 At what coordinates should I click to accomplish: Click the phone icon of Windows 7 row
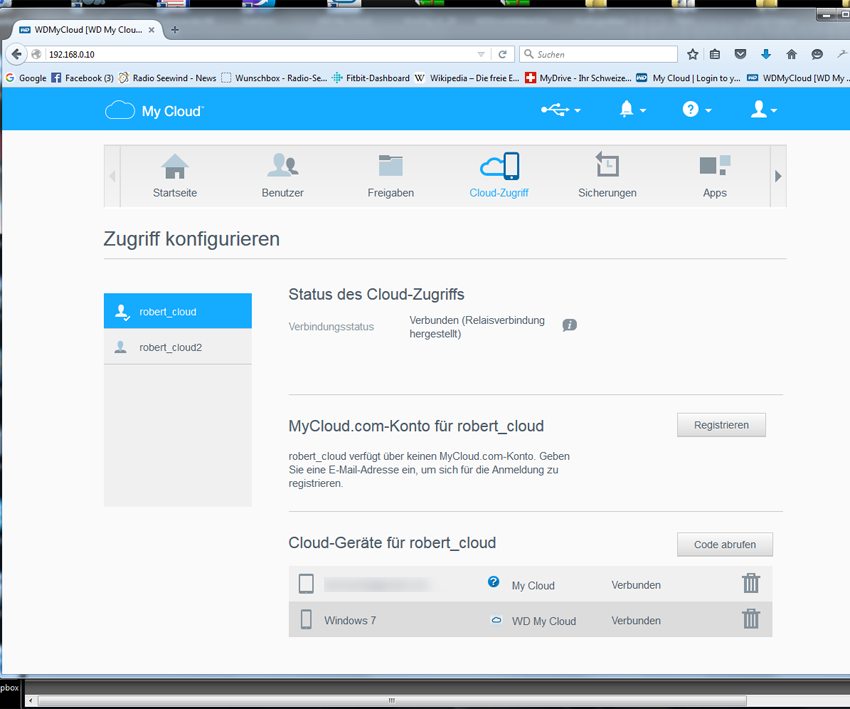click(x=306, y=619)
